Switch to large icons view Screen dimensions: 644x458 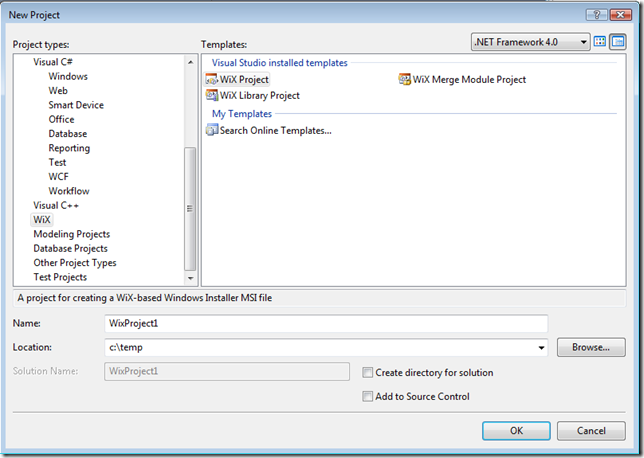[600, 41]
